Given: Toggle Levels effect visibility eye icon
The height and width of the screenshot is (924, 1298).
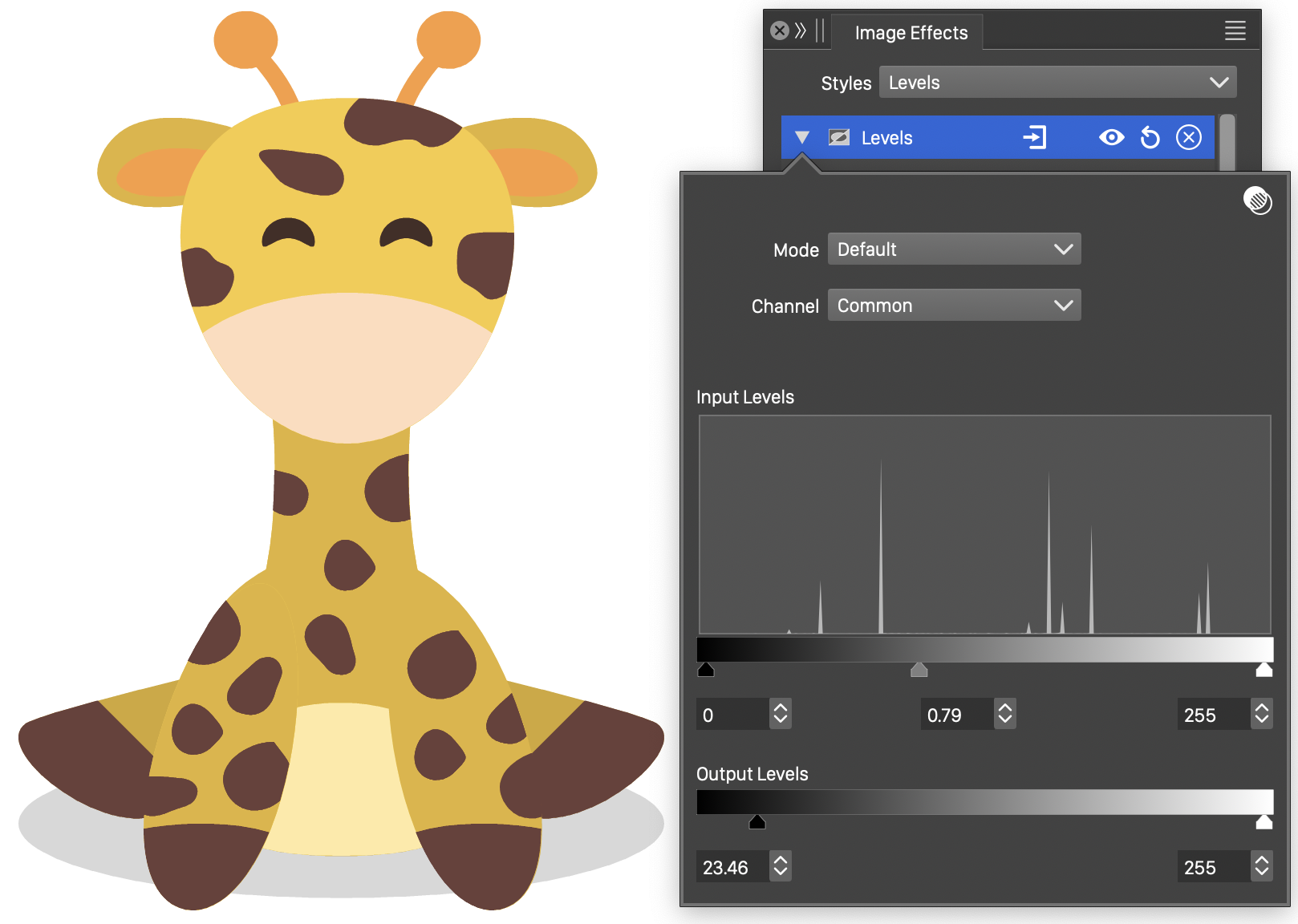Looking at the screenshot, I should coord(1111,138).
